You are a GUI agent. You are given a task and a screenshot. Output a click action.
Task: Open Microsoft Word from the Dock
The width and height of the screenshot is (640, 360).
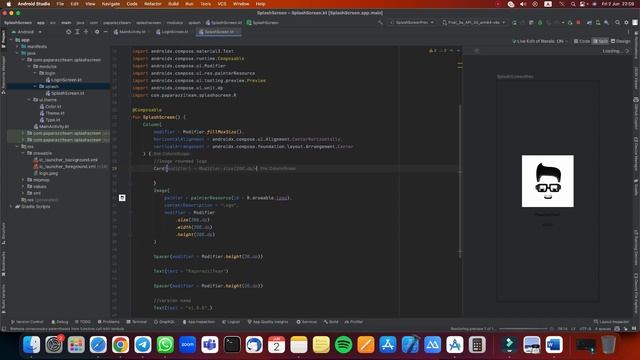pyautogui.click(x=554, y=345)
